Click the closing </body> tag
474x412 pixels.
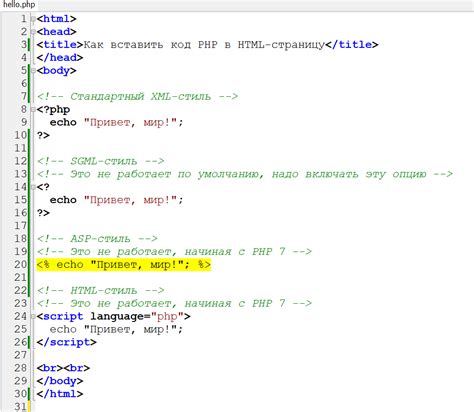click(x=60, y=381)
